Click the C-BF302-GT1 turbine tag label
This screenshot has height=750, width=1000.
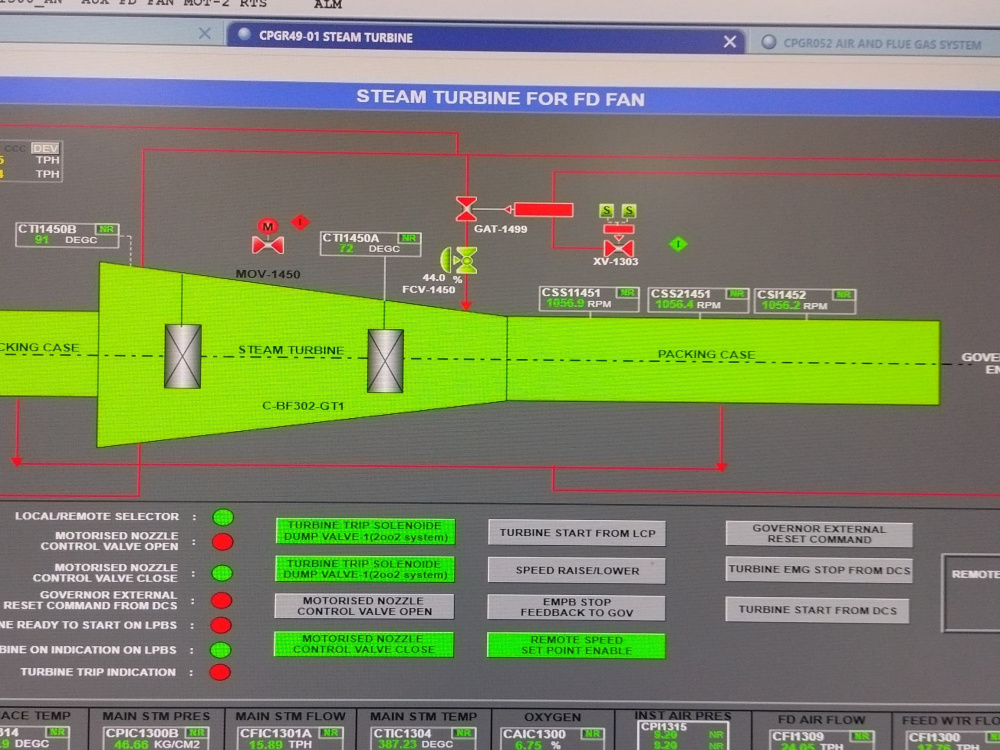click(303, 406)
